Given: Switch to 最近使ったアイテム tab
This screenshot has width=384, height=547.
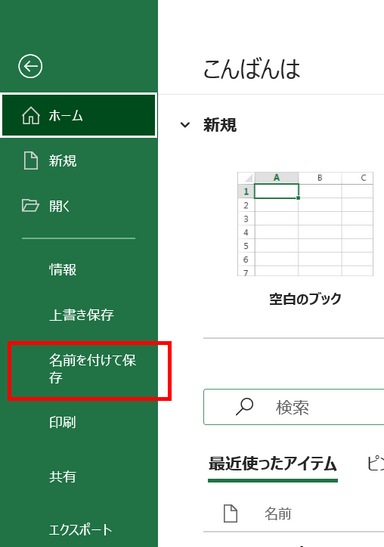Looking at the screenshot, I should (x=273, y=464).
